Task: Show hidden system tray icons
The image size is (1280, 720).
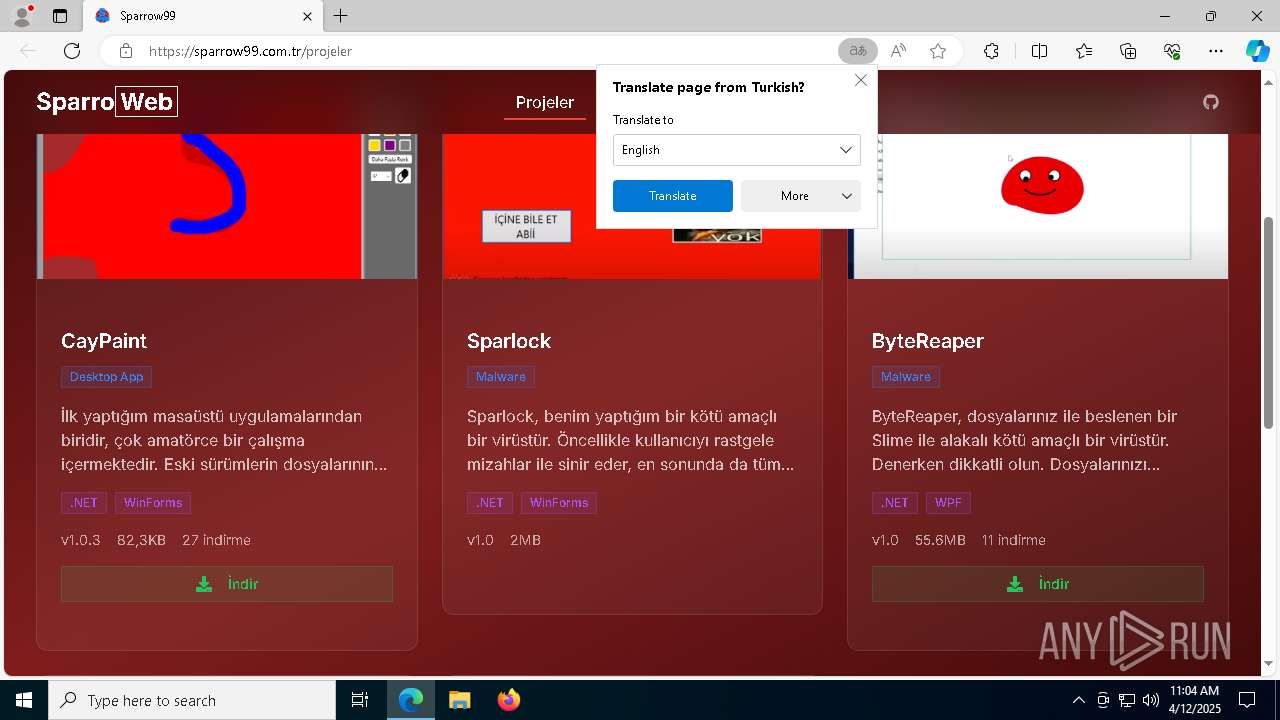Action: [x=1078, y=700]
